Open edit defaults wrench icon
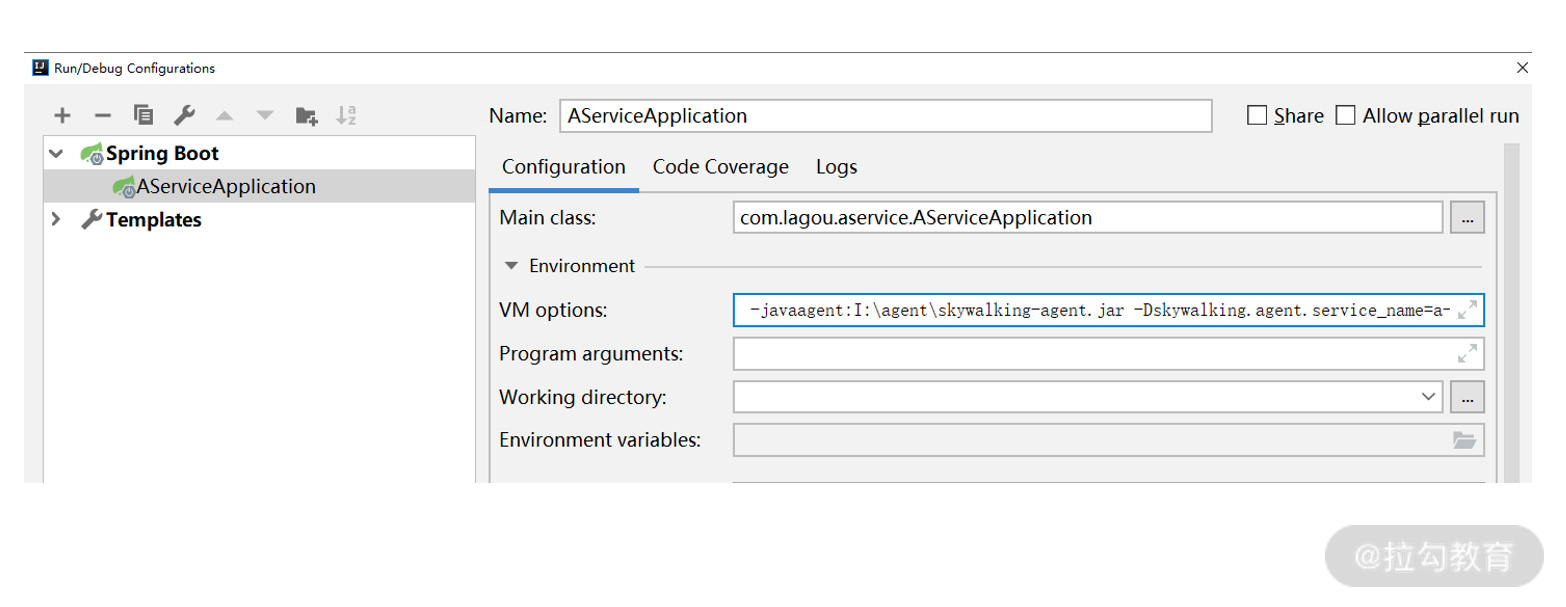The height and width of the screenshot is (607, 1566). (x=184, y=116)
